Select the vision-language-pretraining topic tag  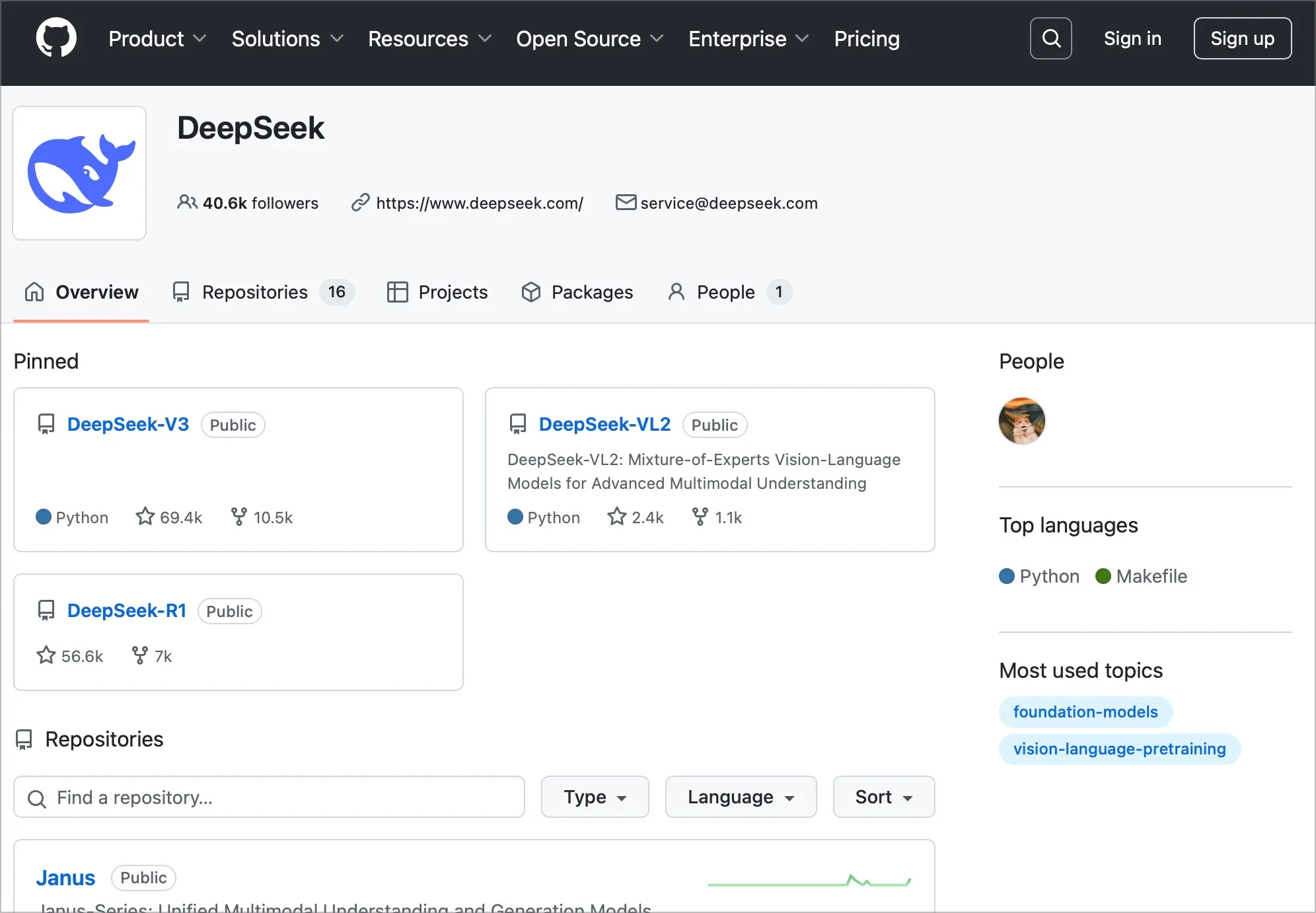pyautogui.click(x=1120, y=749)
